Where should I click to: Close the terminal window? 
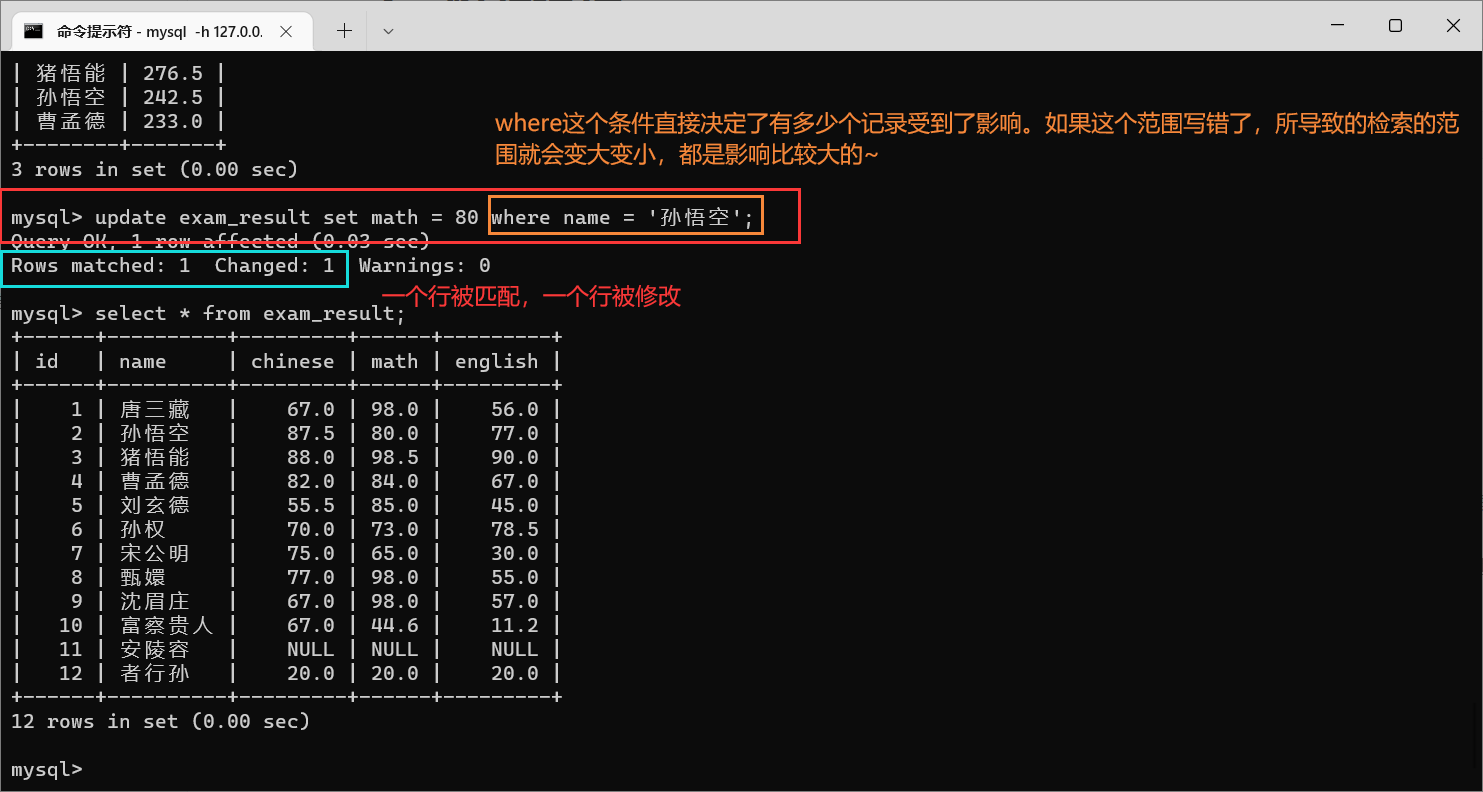pyautogui.click(x=1453, y=26)
